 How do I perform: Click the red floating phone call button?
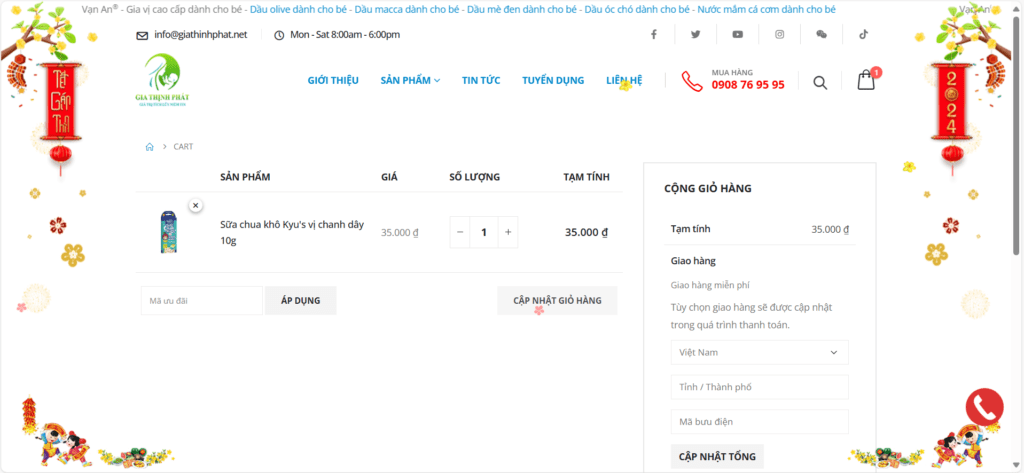(984, 407)
